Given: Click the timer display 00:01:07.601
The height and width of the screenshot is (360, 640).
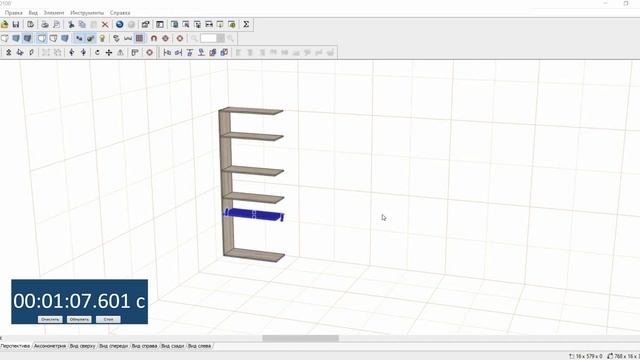Looking at the screenshot, I should (79, 301).
